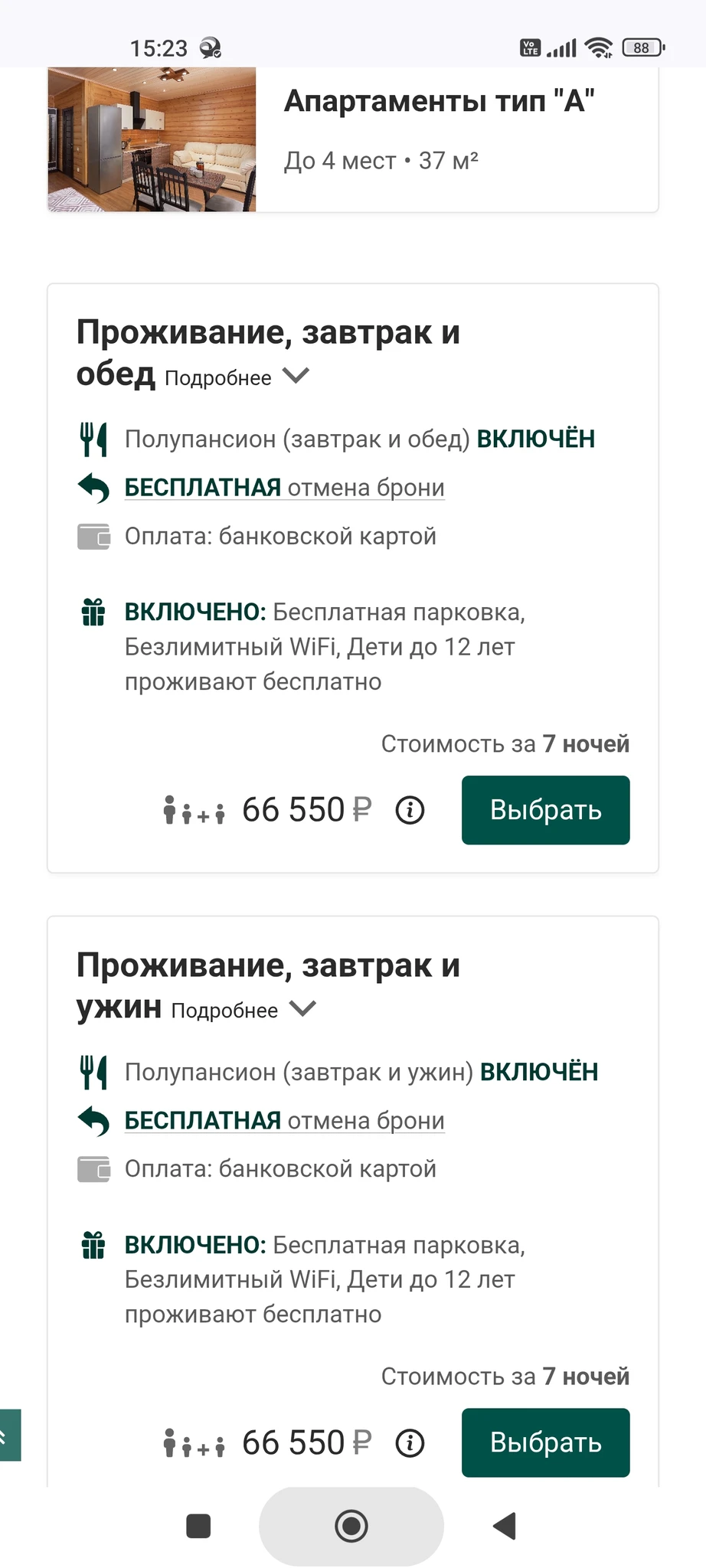The height and width of the screenshot is (1568, 706).
Task: Tap the "Апартаменты тип A" title
Action: (439, 101)
